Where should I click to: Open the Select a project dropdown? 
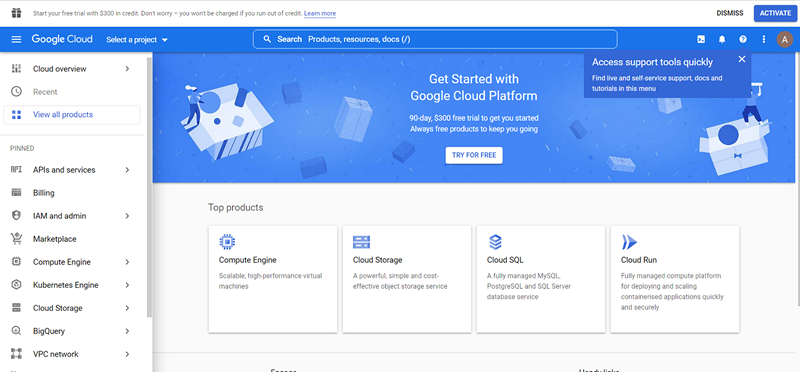137,40
